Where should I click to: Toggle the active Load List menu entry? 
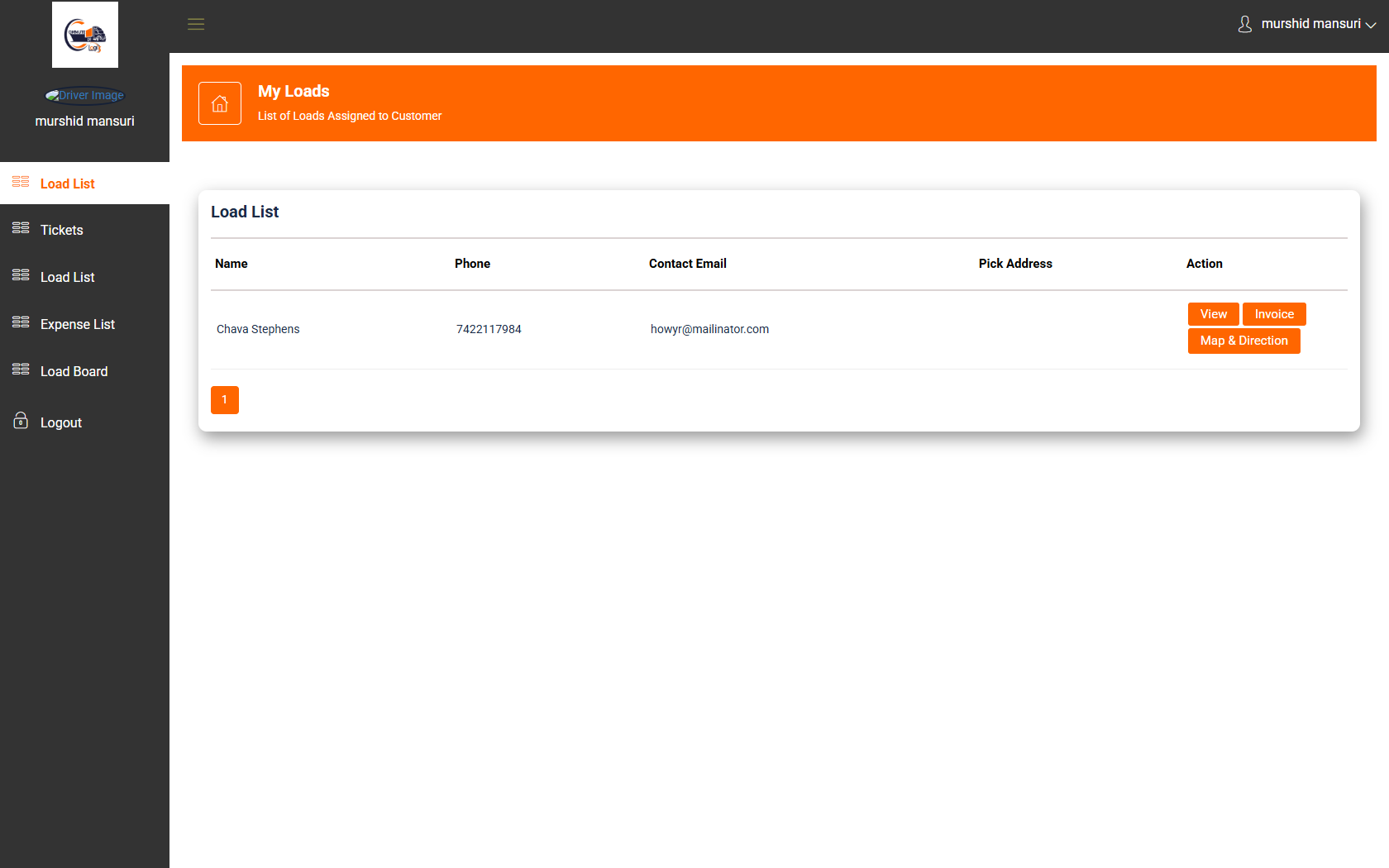pyautogui.click(x=68, y=183)
